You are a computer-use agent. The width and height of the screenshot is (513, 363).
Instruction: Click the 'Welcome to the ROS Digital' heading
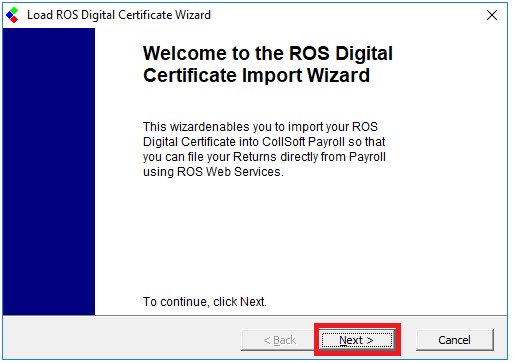pyautogui.click(x=268, y=53)
